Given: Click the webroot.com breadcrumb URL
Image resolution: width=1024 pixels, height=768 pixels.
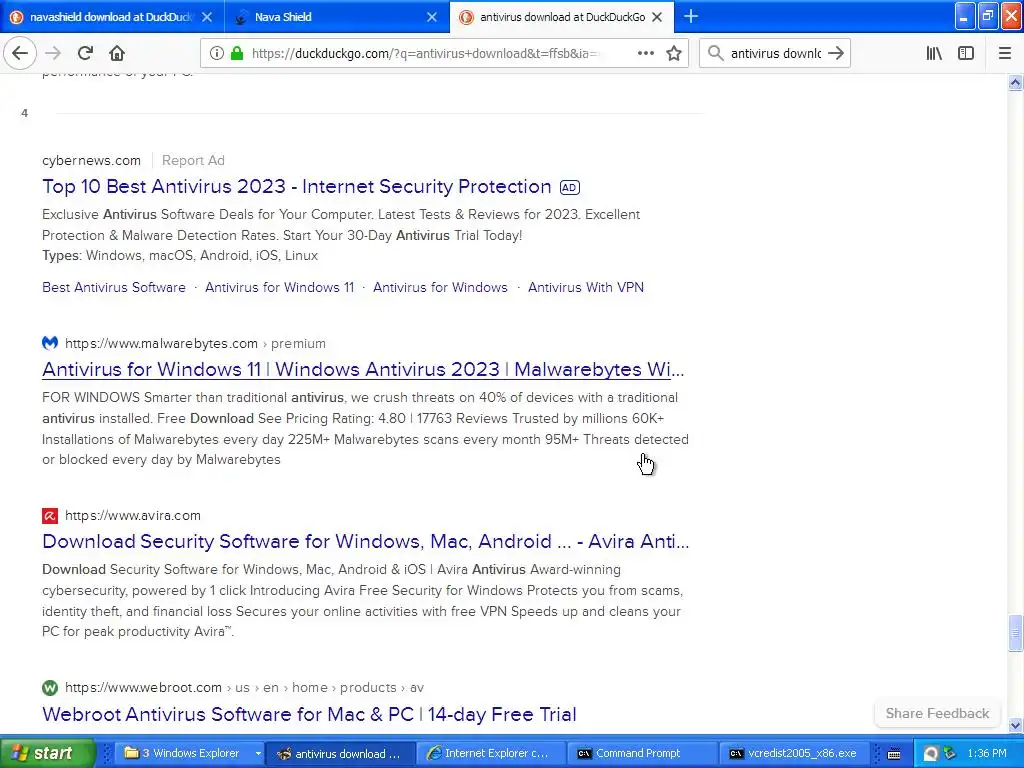Looking at the screenshot, I should (244, 688).
